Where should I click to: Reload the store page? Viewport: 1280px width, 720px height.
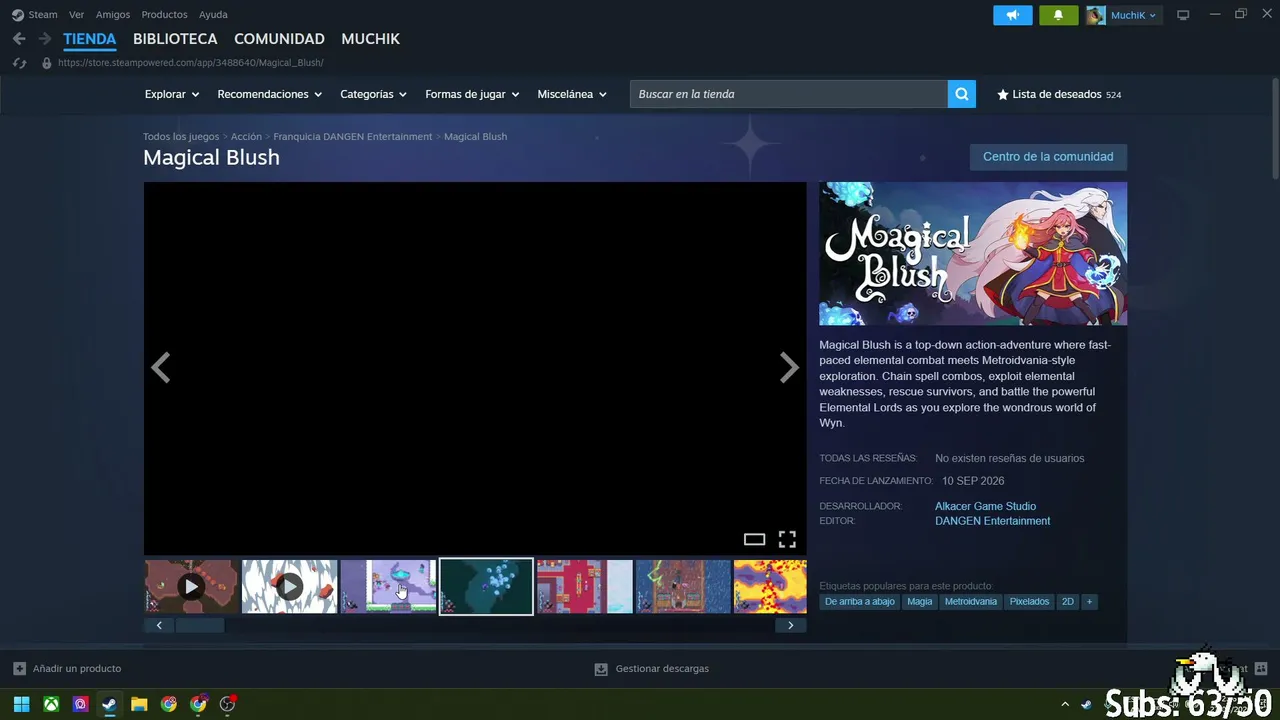pyautogui.click(x=19, y=63)
